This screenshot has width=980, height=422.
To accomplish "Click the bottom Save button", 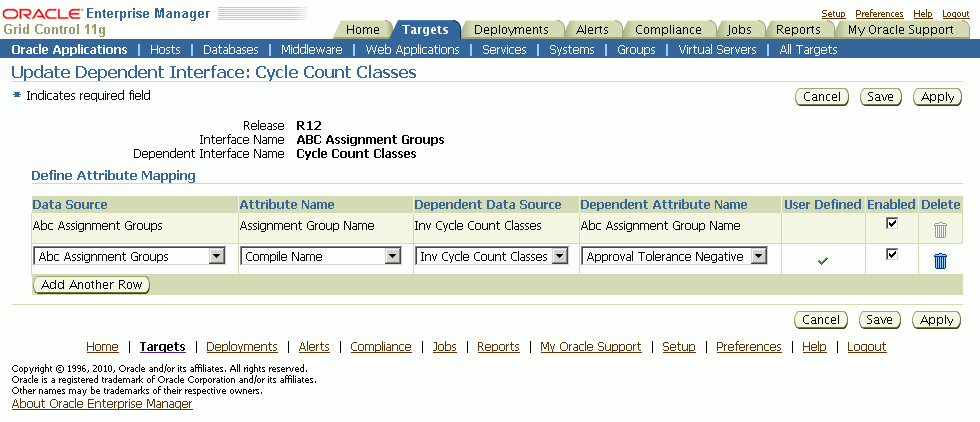I will pyautogui.click(x=879, y=320).
